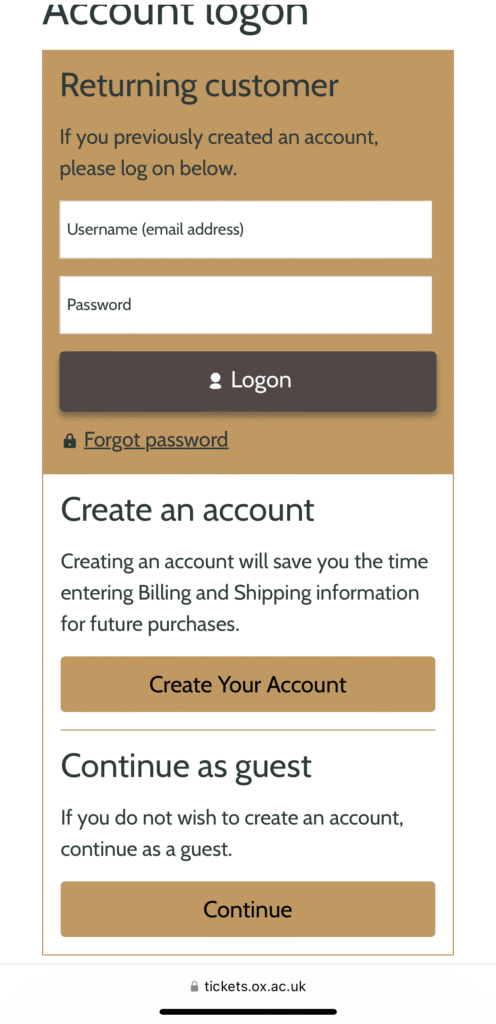Click the person icon inside Logon button
This screenshot has width=496, height=1024.
tap(215, 381)
